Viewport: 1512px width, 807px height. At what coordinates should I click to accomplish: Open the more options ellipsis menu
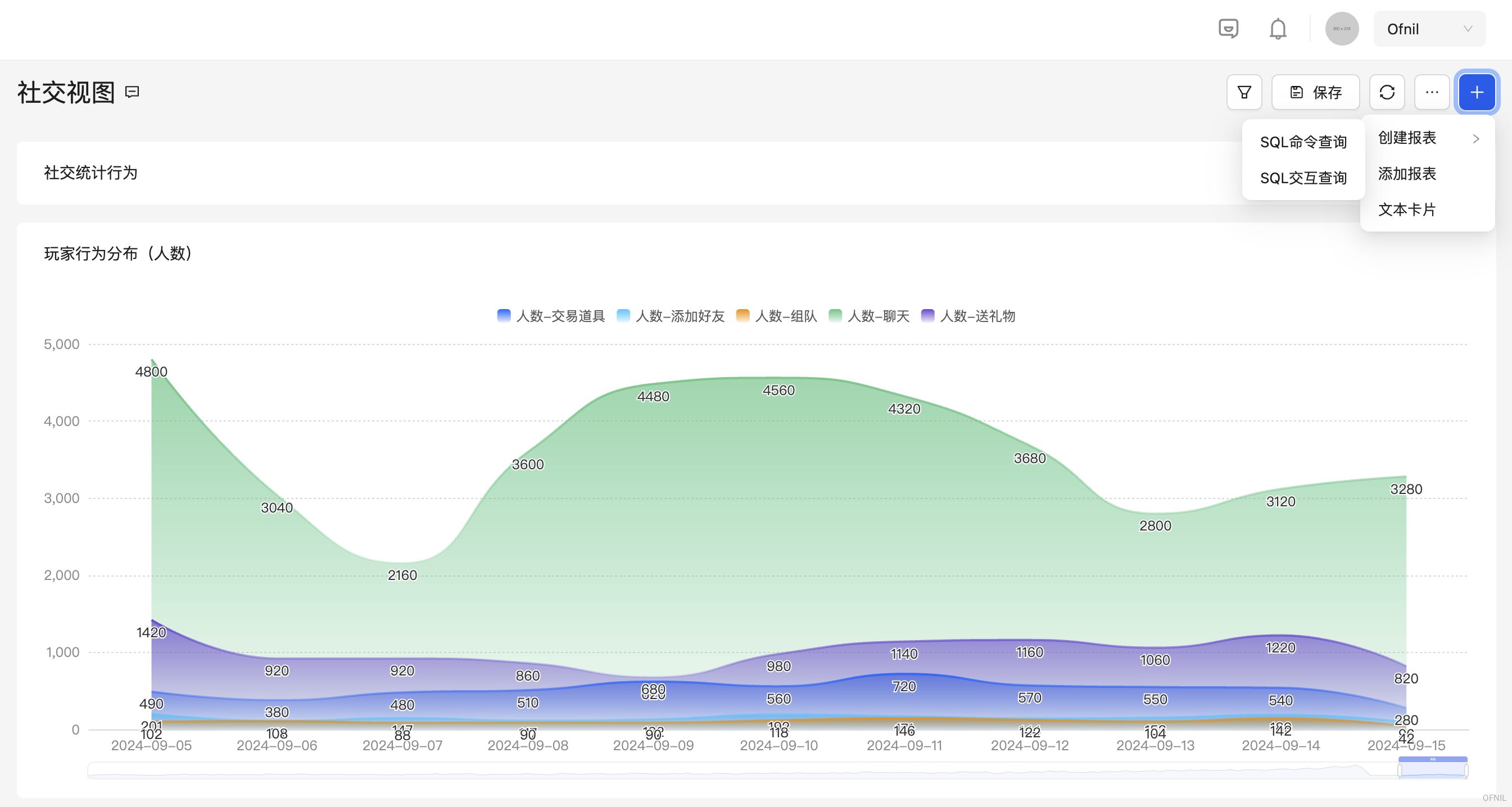(1432, 92)
